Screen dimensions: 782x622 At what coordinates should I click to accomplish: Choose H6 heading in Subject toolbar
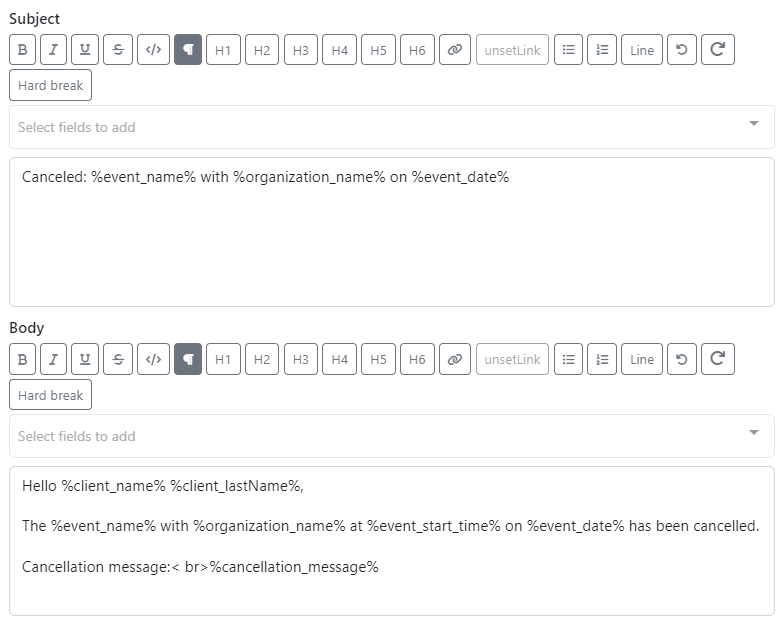point(417,50)
